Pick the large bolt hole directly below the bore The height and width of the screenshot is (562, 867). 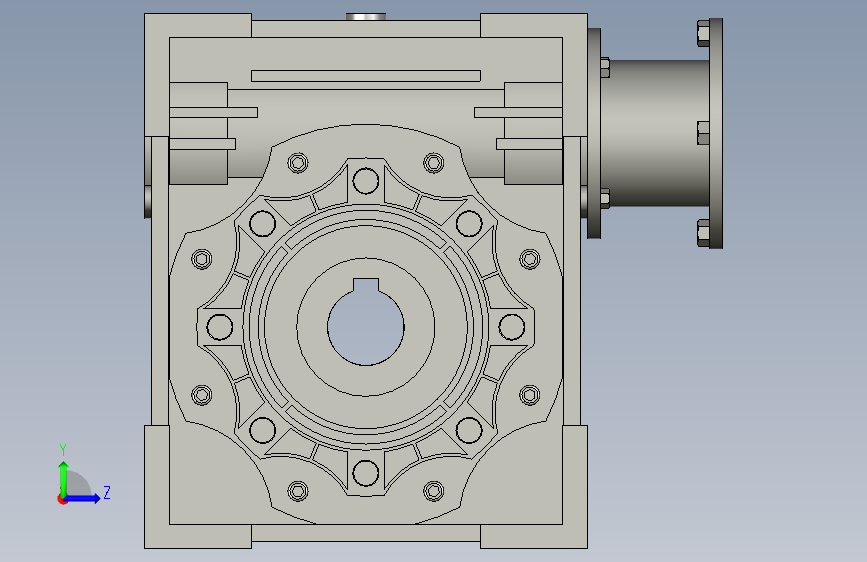point(365,473)
